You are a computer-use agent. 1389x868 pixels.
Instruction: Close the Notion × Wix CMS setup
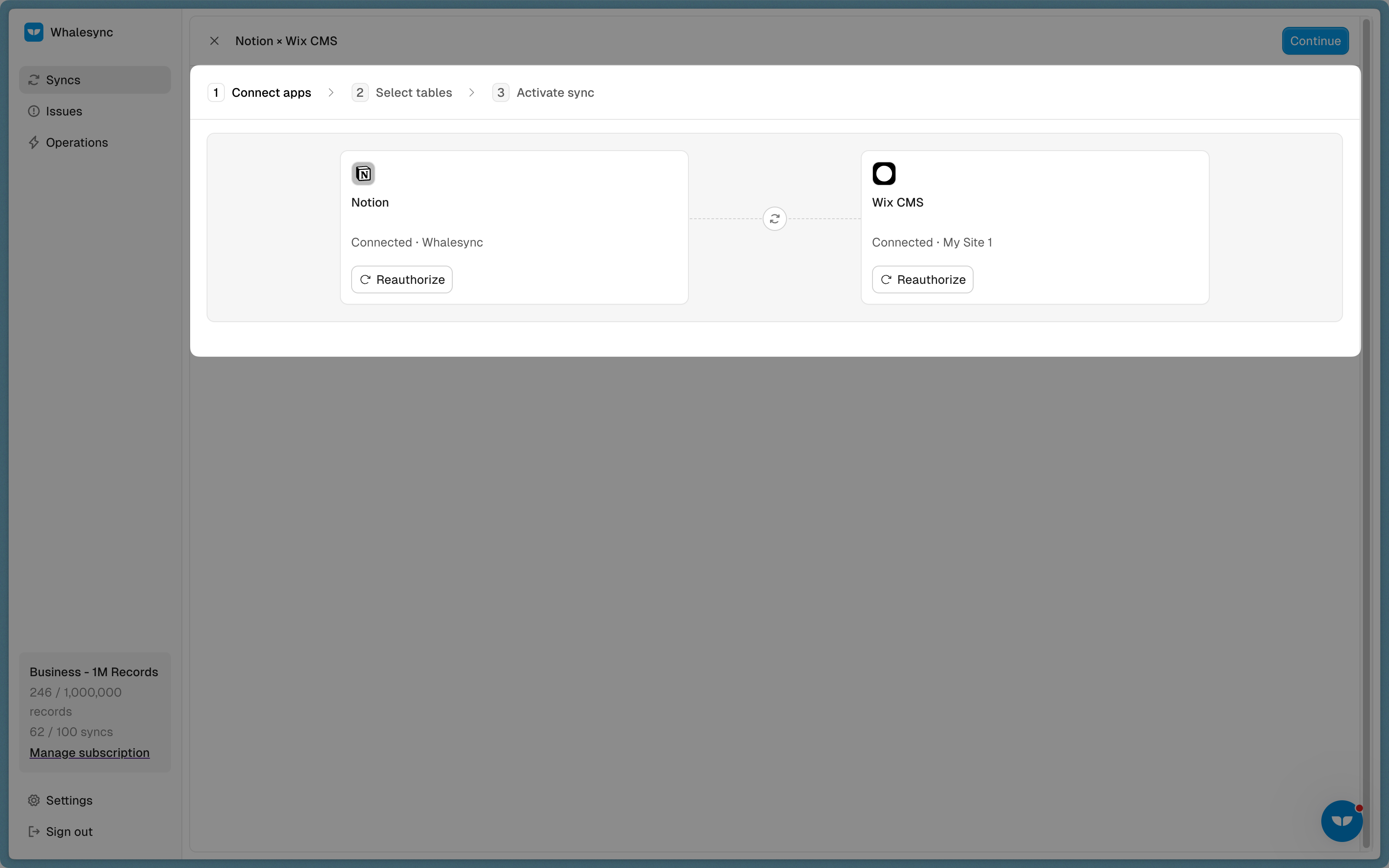pos(214,41)
